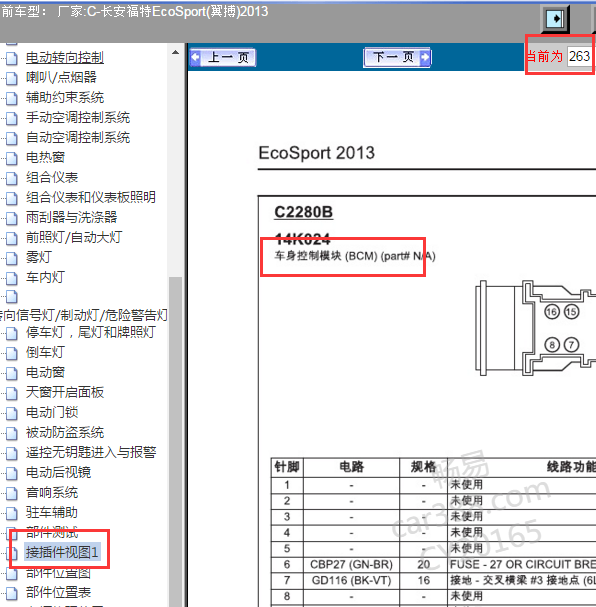Select 雨刮器与洗涤器 in the tree

pyautogui.click(x=71, y=217)
